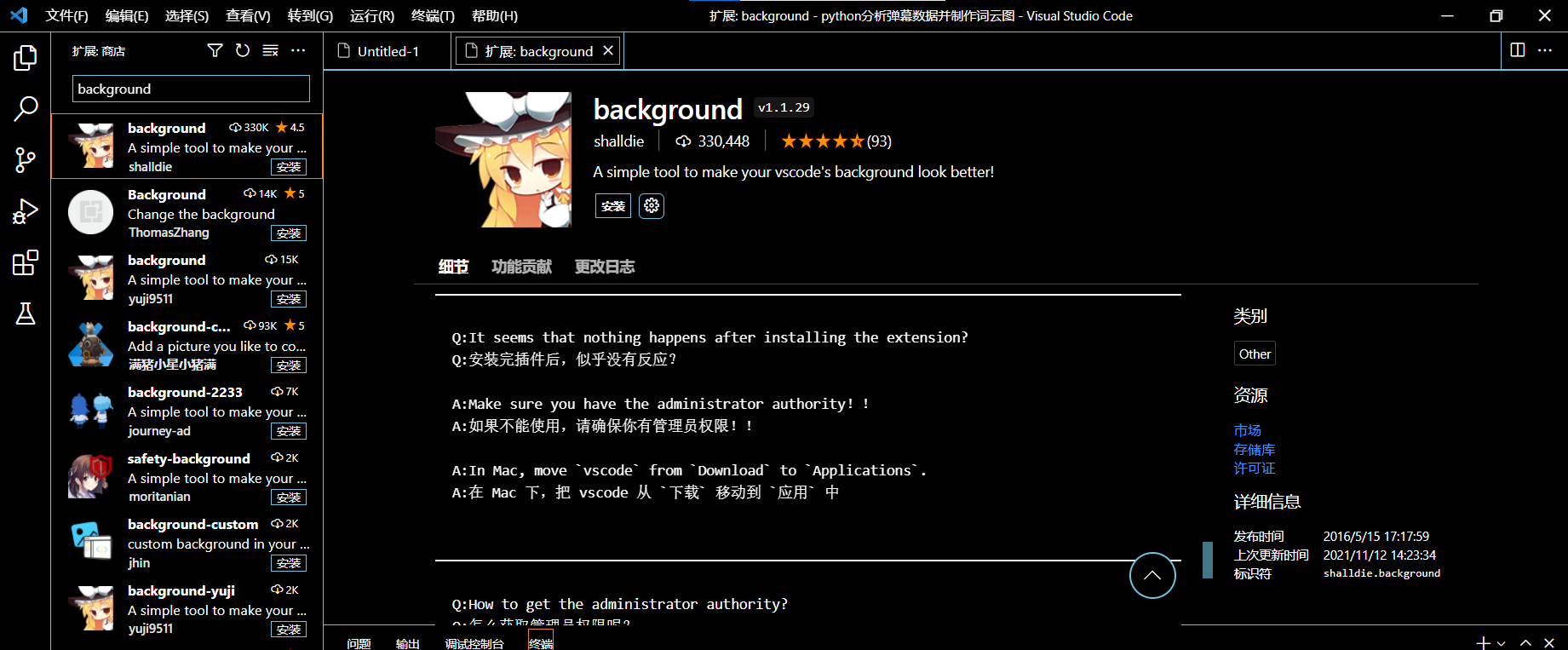1568x650 pixels.
Task: Select the 细节 details tab
Action: click(453, 267)
